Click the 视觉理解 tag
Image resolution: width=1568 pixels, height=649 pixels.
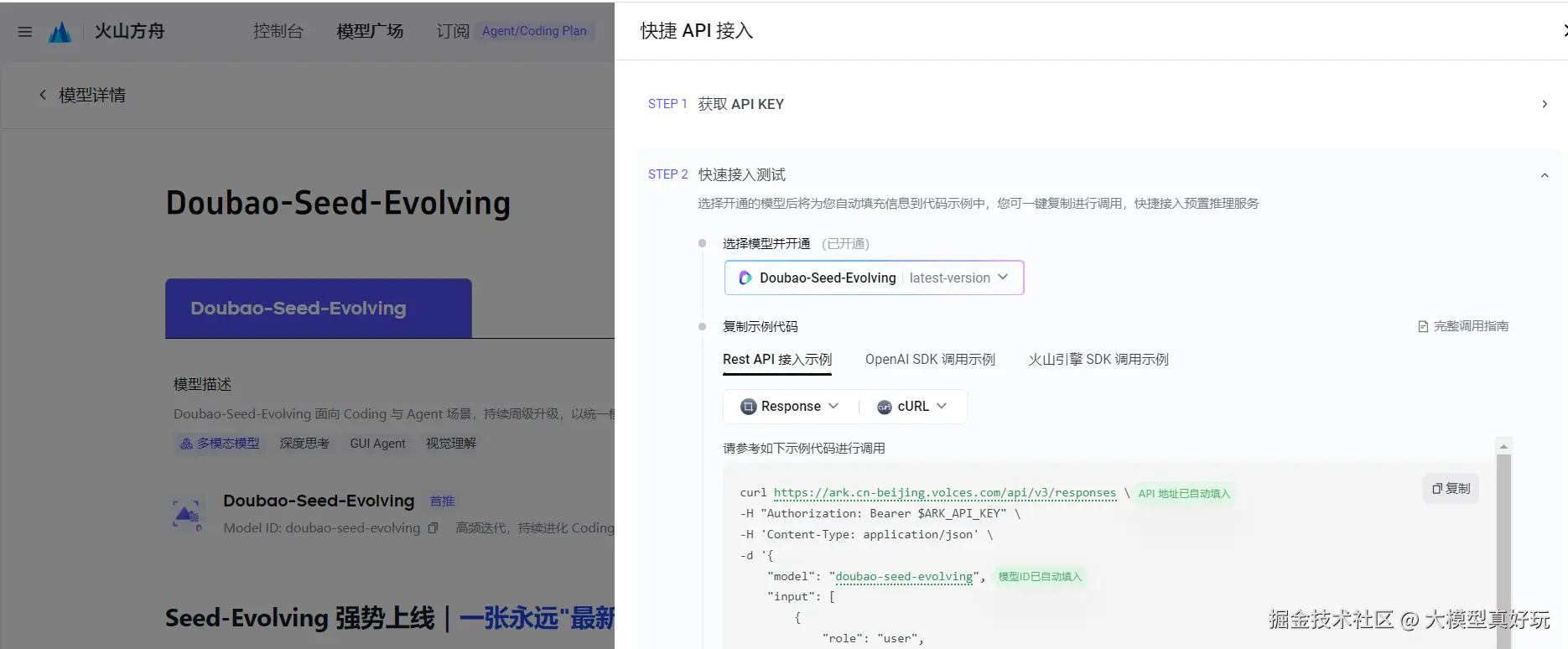point(451,443)
